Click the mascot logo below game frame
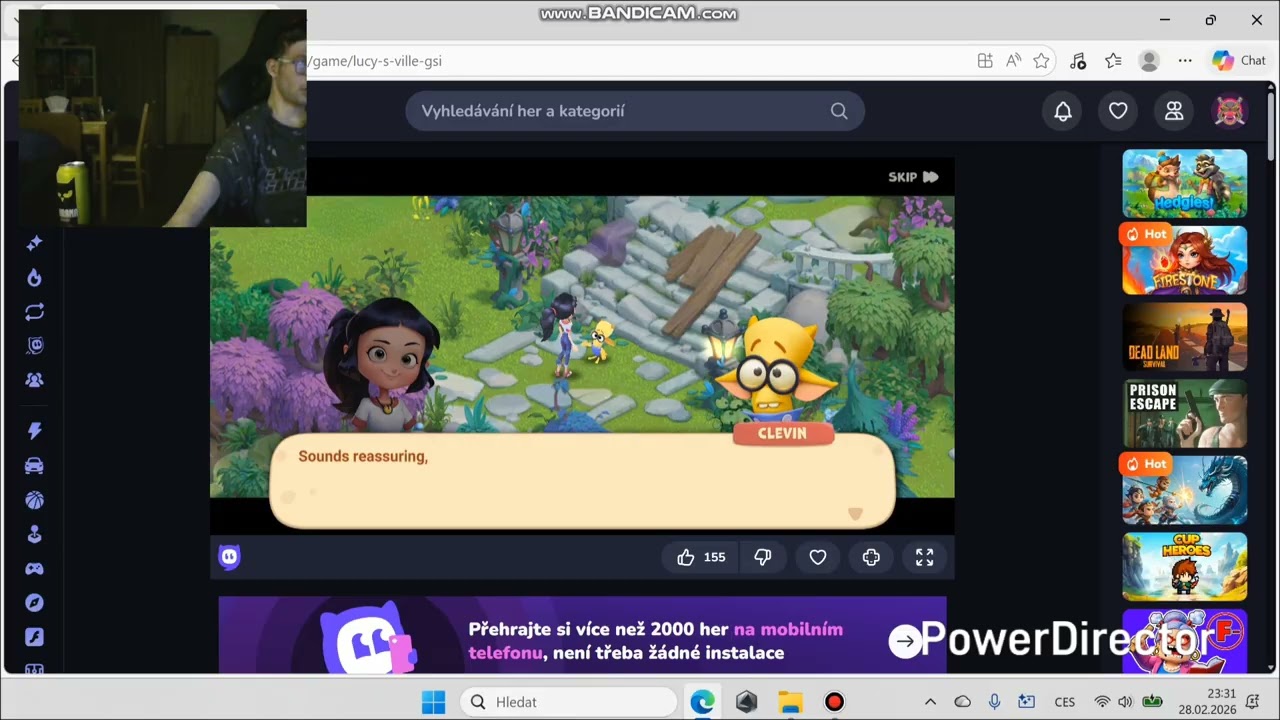The height and width of the screenshot is (720, 1280). (x=230, y=557)
